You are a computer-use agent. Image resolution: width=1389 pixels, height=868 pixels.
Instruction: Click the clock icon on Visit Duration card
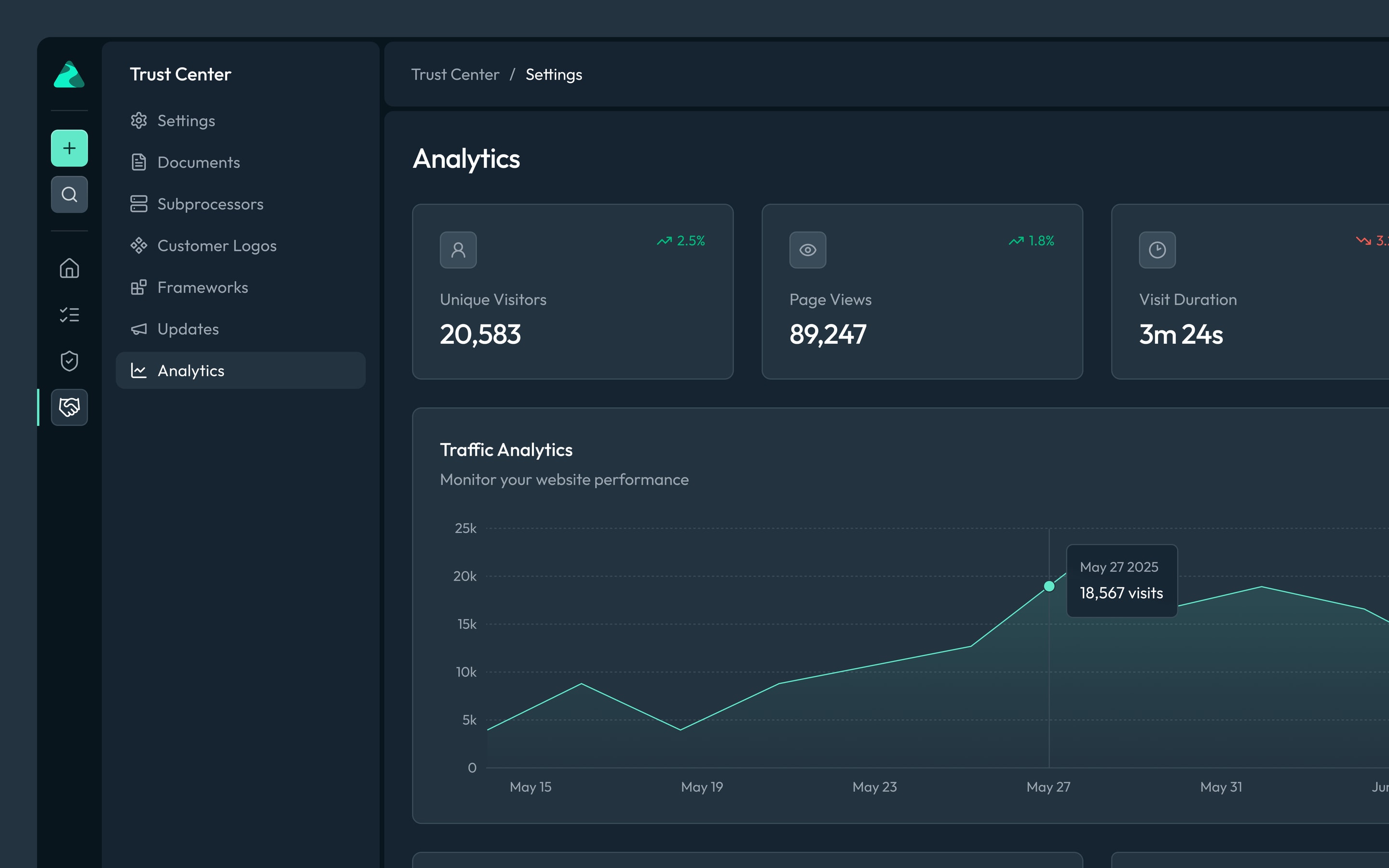click(x=1157, y=250)
